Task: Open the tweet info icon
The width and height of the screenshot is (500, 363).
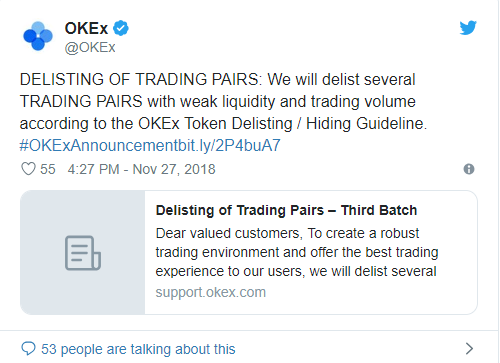Action: [x=469, y=169]
